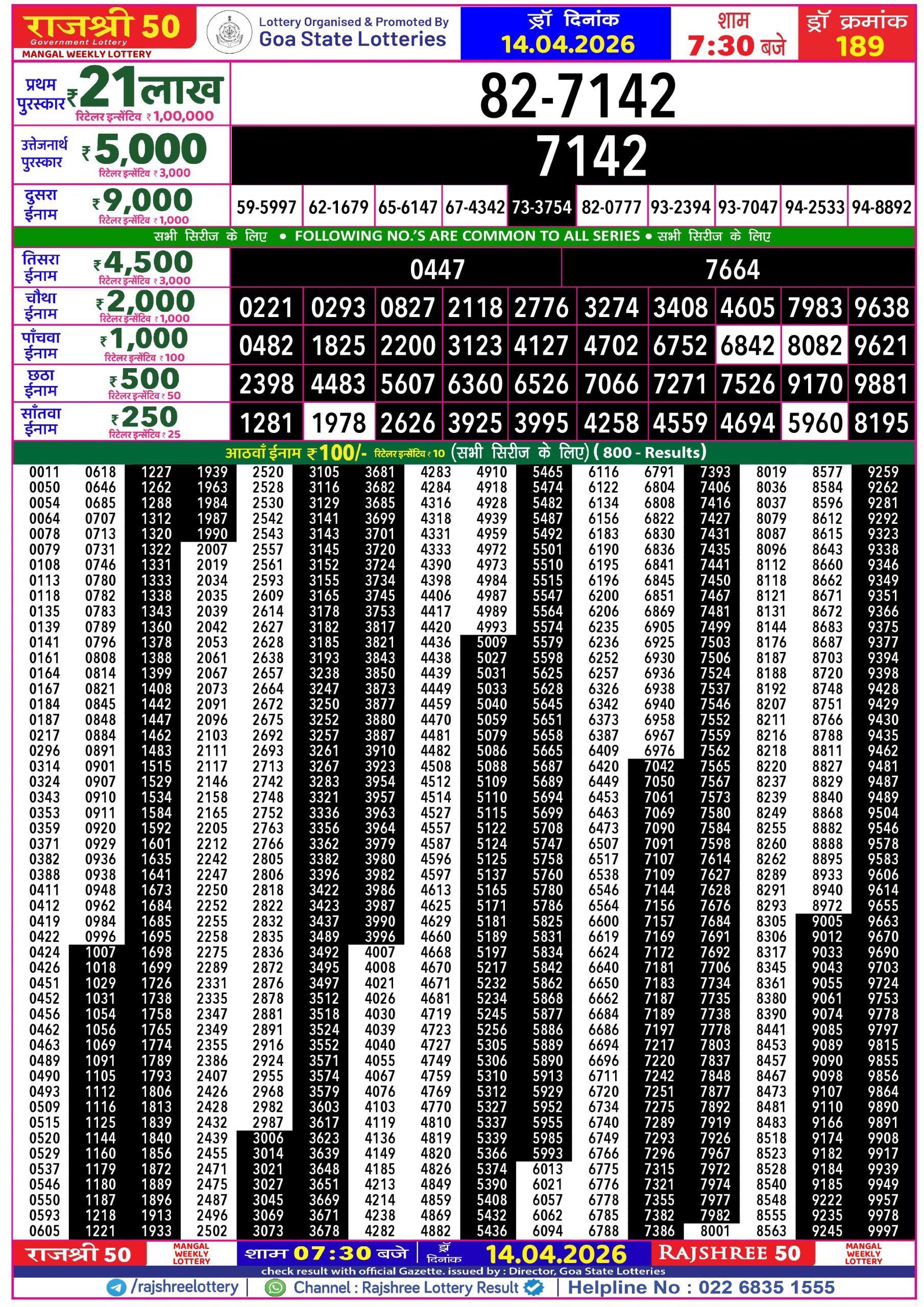Click the consolation prize number 7142
The height and width of the screenshot is (1307, 924).
tap(592, 155)
